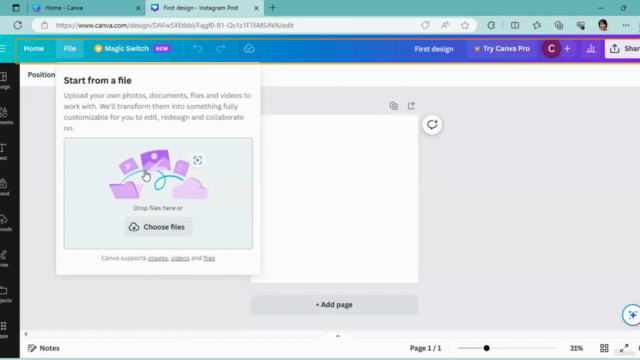Undo the last action
640x360 pixels.
coord(198,49)
